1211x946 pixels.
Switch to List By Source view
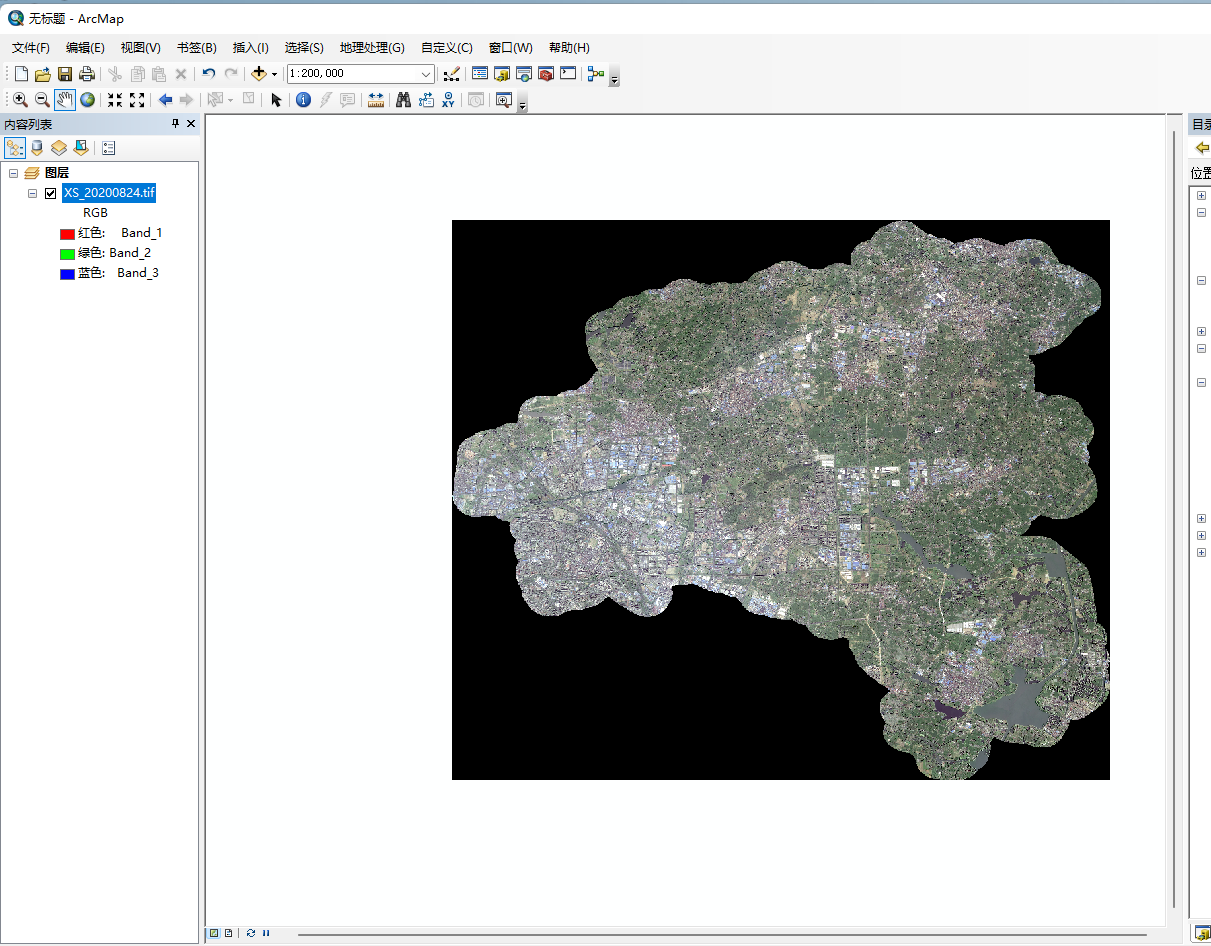37,148
